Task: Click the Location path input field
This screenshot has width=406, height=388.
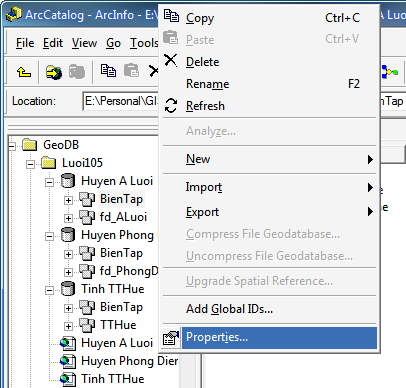Action: coord(121,101)
